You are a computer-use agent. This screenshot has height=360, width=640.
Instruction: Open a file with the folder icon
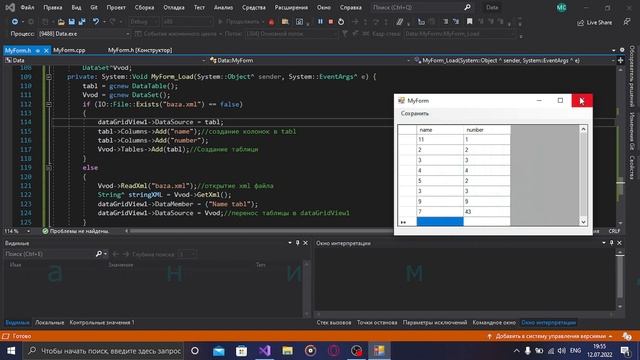click(x=61, y=22)
